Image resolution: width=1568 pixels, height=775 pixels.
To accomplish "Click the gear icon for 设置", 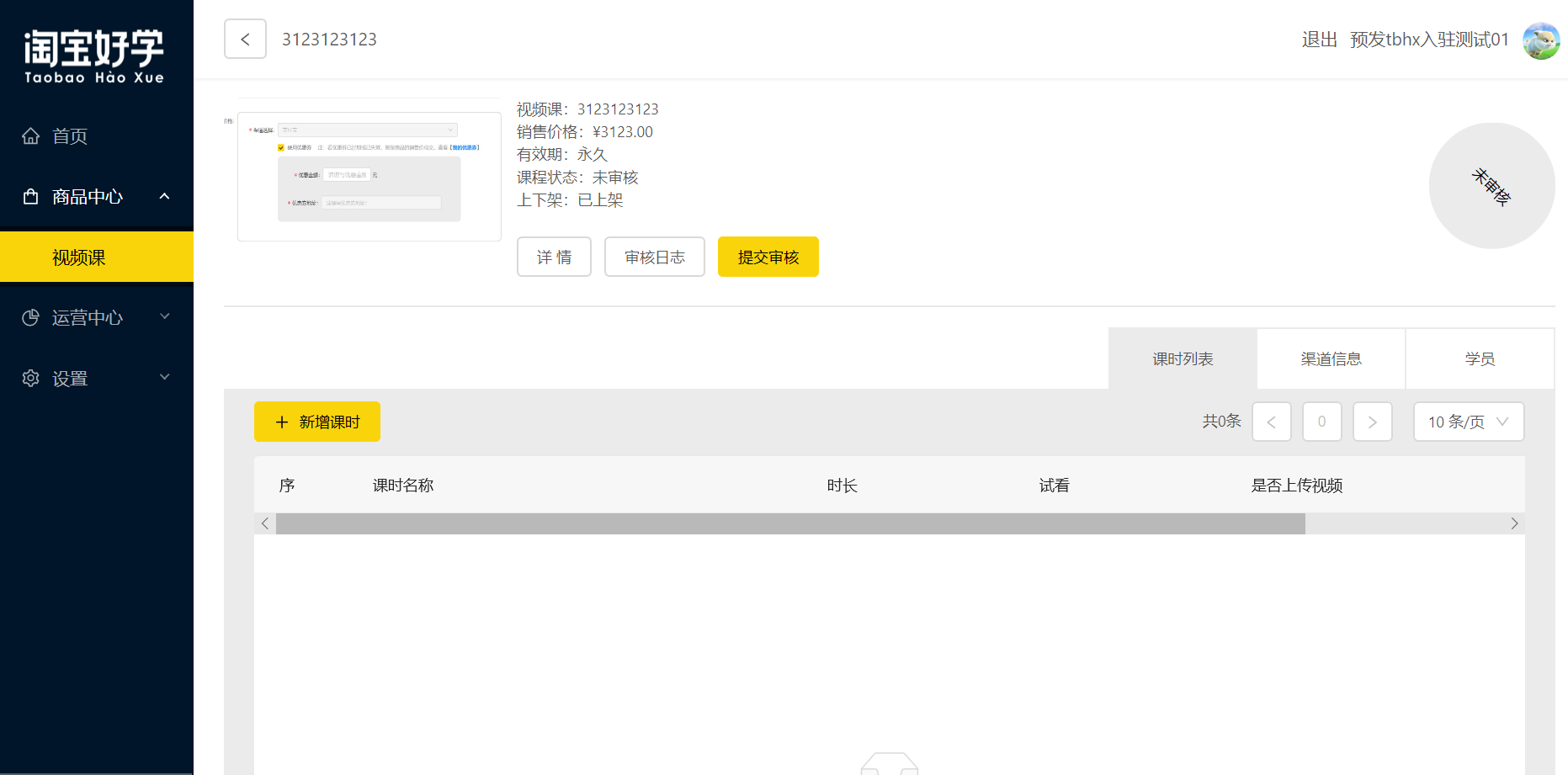I will pyautogui.click(x=31, y=378).
